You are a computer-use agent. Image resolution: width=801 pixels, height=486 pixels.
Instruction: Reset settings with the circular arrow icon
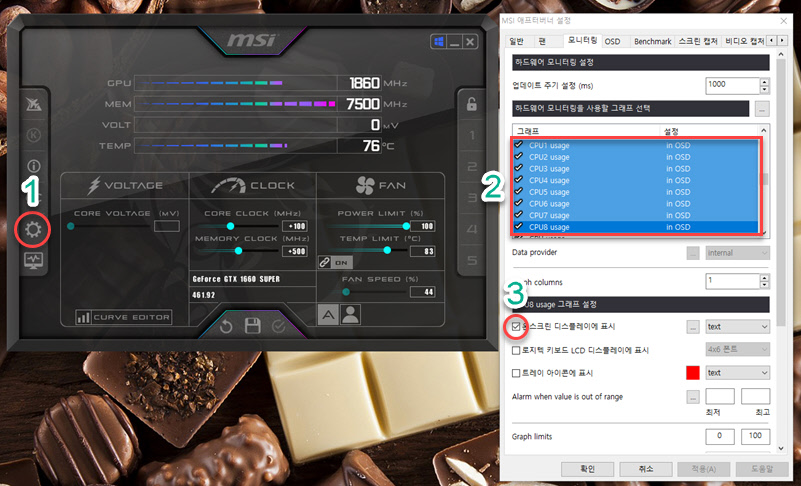pos(226,326)
